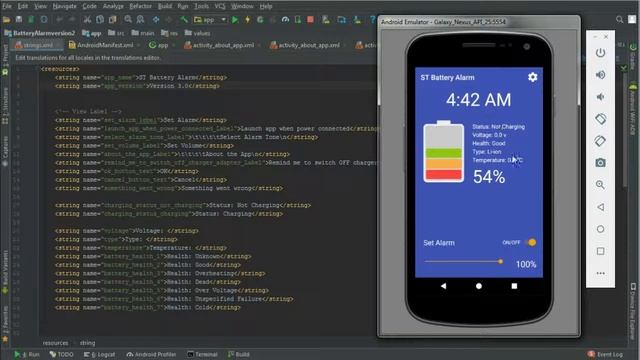Click the Paste icon in toolbar

coord(112,19)
